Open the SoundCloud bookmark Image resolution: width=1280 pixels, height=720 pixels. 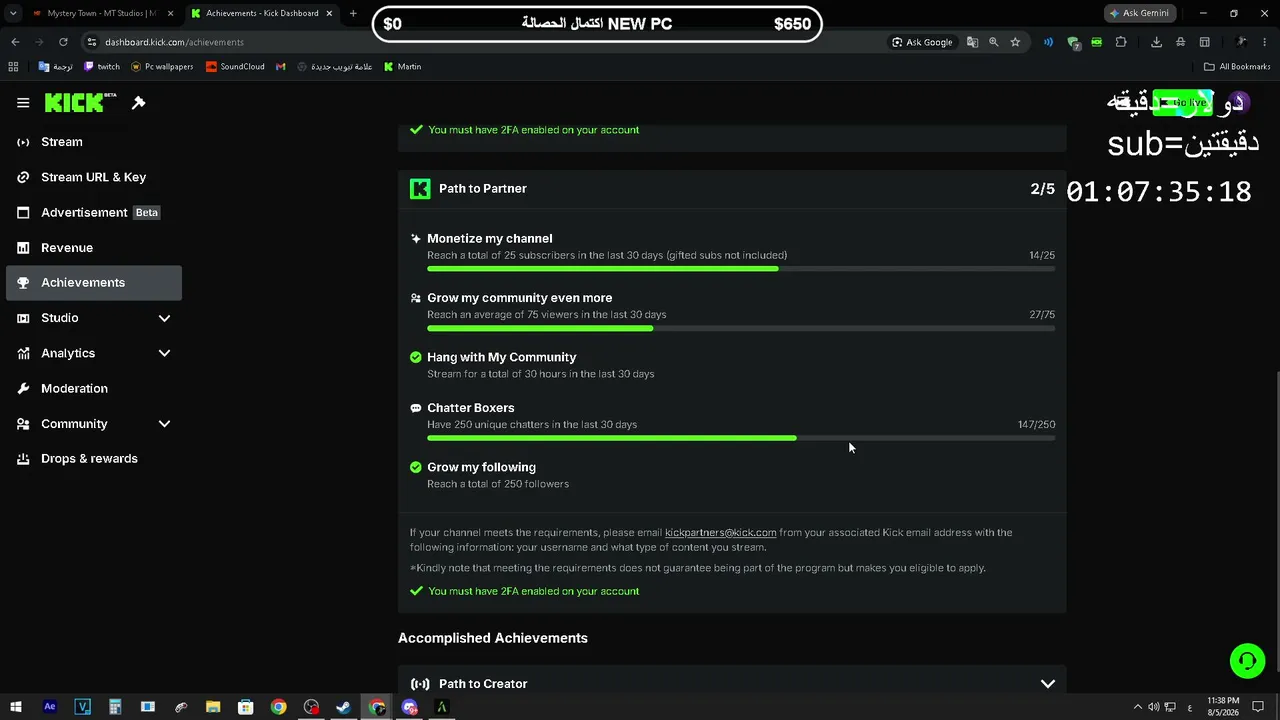click(x=235, y=67)
